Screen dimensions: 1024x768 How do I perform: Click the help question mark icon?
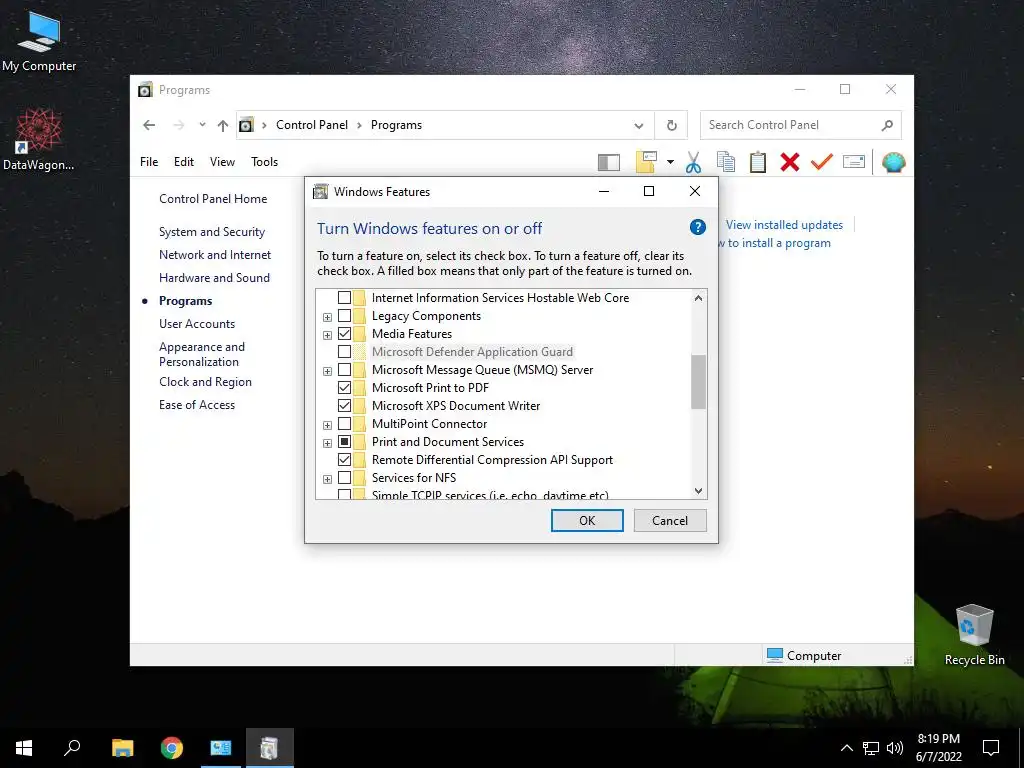(697, 227)
